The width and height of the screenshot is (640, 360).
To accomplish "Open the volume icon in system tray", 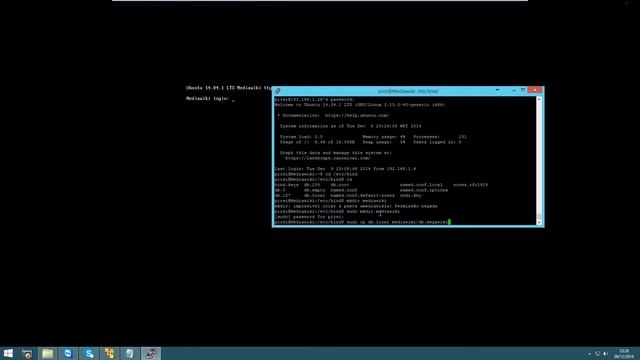I will (x=605, y=354).
